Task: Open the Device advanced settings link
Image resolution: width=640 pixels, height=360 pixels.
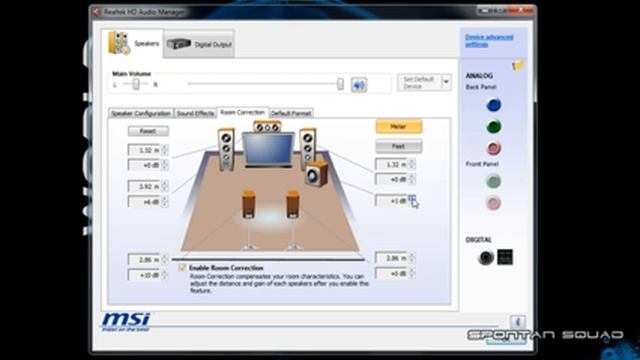Action: pyautogui.click(x=489, y=40)
